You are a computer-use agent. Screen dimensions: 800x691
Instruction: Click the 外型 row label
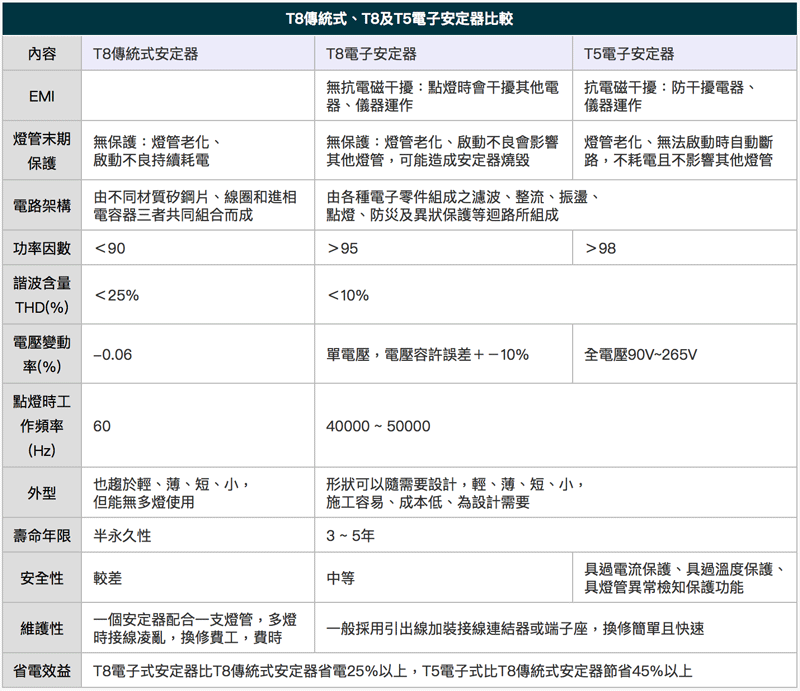(x=42, y=493)
